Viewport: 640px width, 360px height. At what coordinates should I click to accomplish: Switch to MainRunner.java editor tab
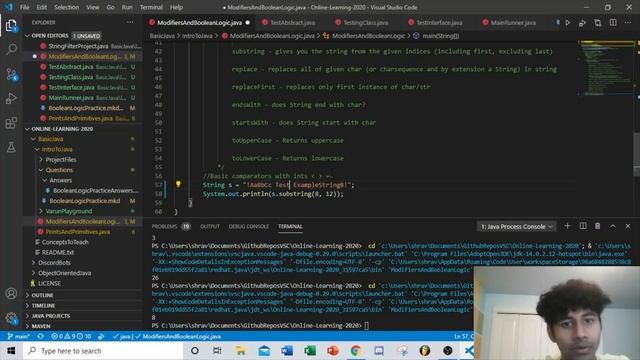[x=513, y=23]
